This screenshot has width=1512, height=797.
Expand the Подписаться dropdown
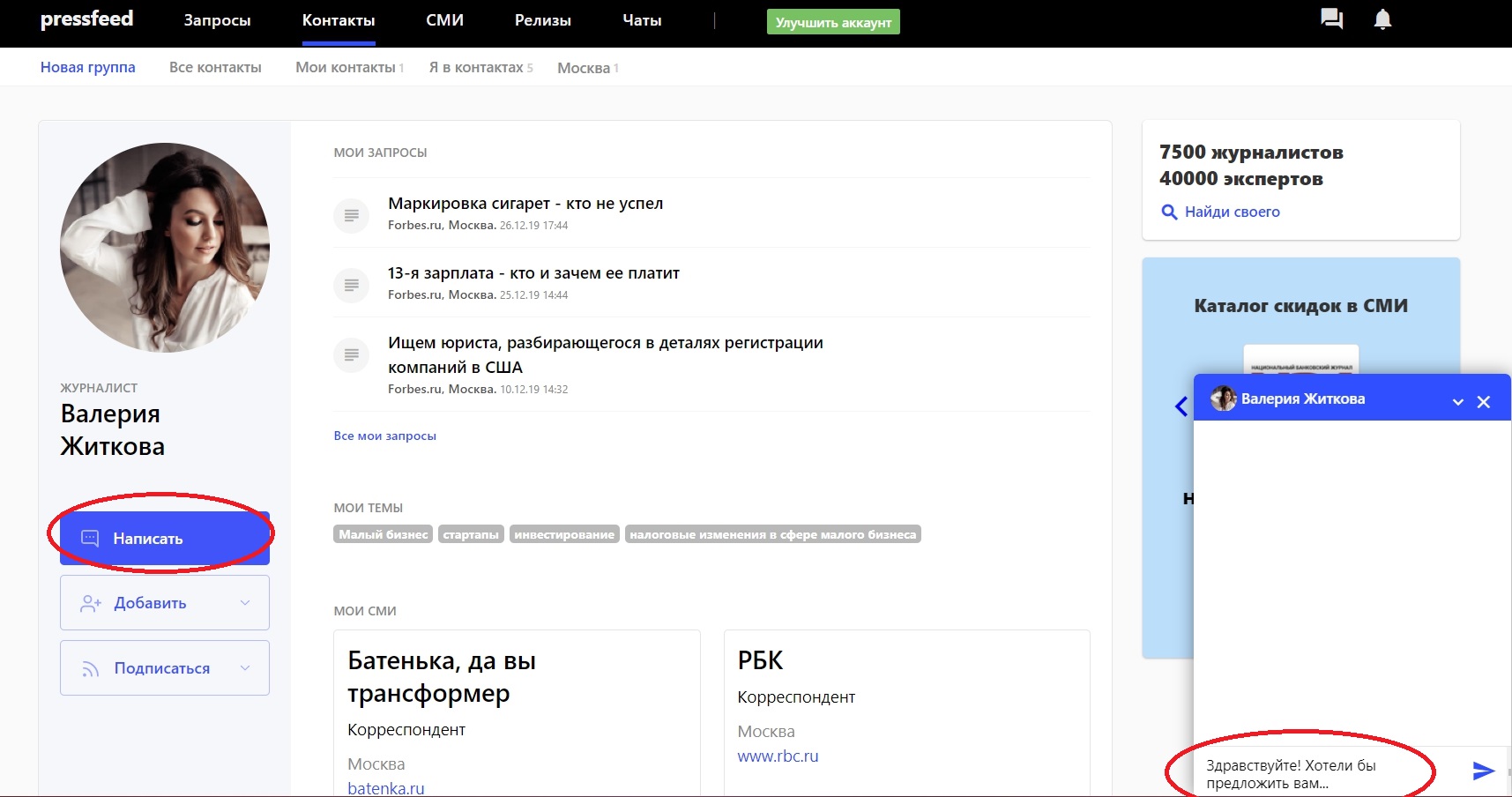(x=245, y=668)
